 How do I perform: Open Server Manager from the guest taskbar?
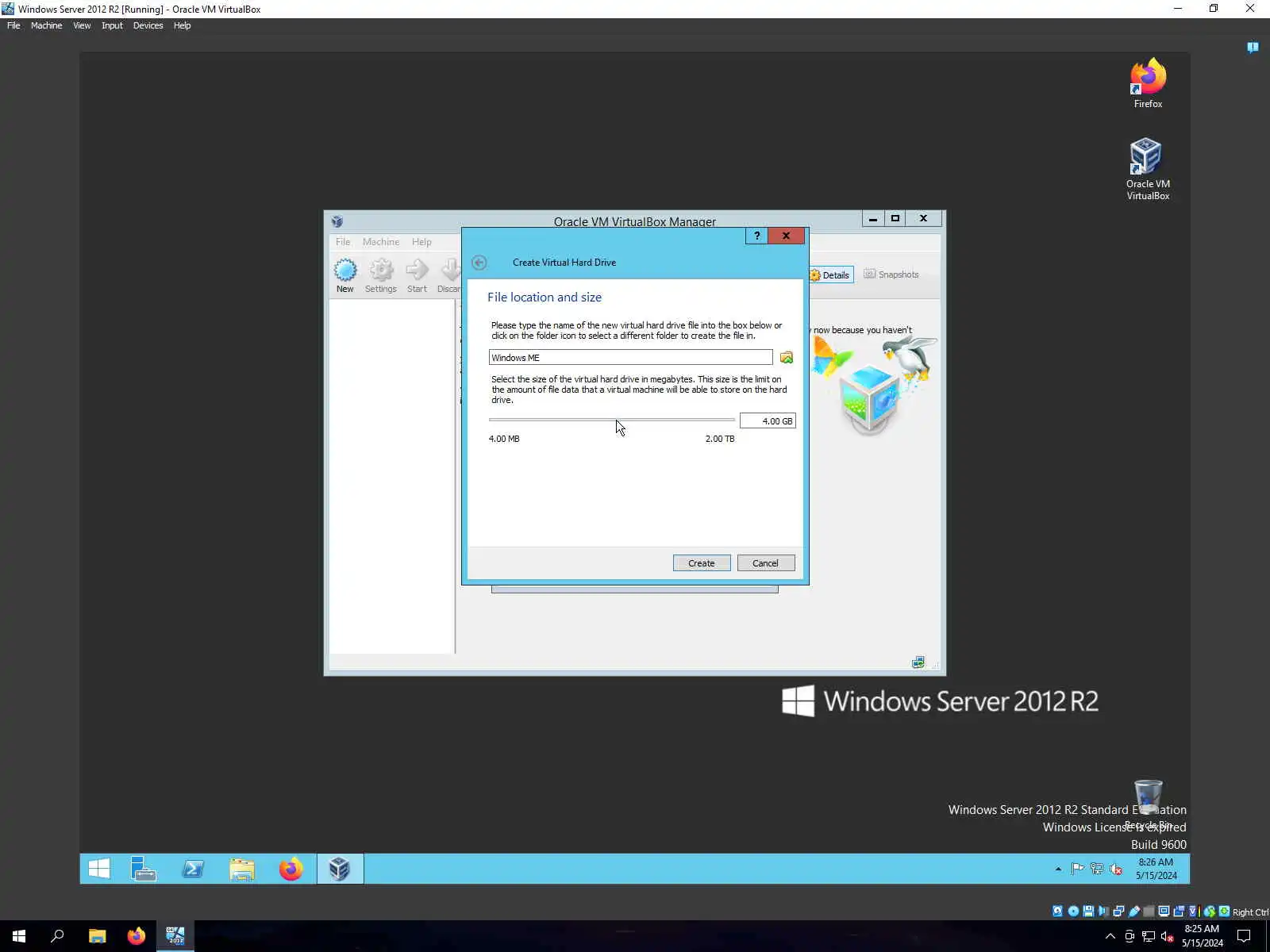(x=144, y=869)
